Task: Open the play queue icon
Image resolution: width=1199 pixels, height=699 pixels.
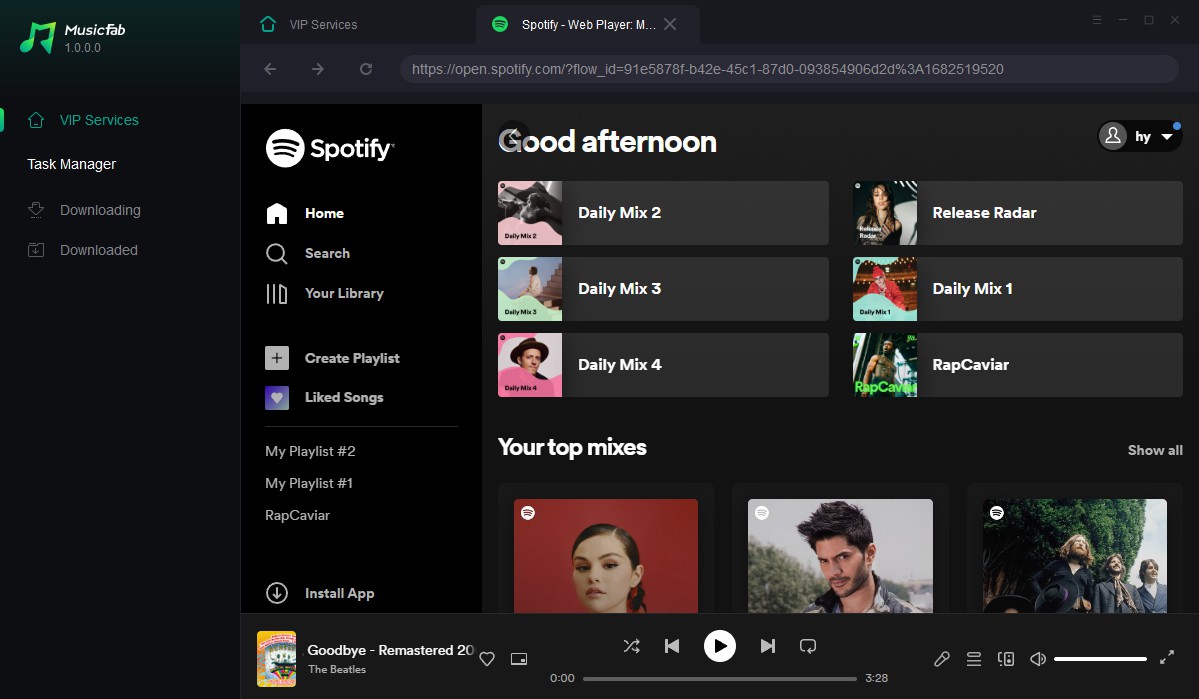Action: coord(973,658)
